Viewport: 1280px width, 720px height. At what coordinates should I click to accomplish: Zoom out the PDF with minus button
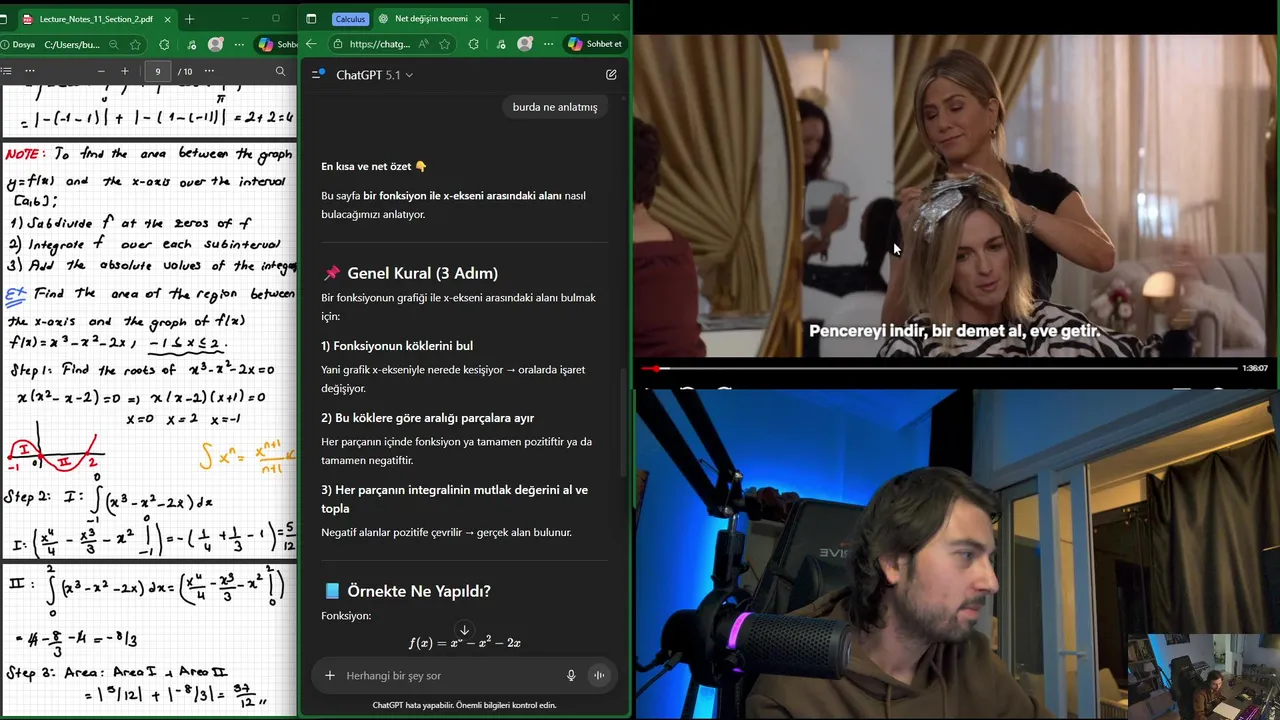coord(101,71)
